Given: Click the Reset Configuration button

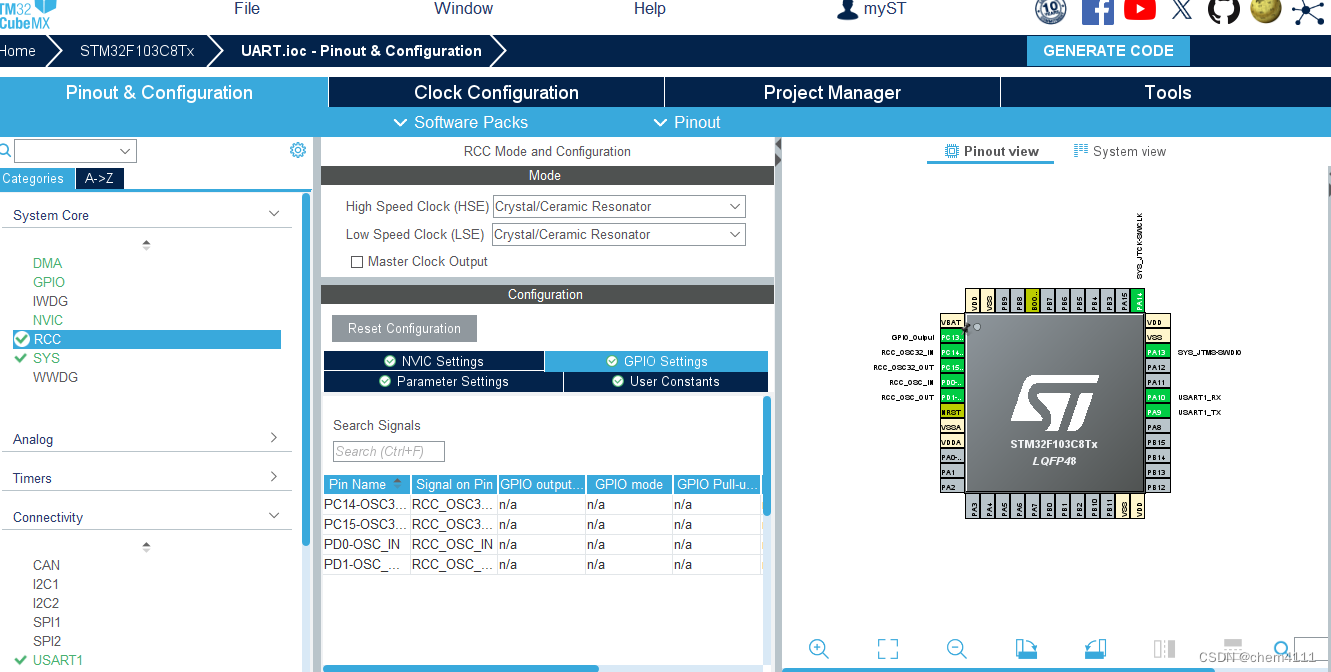Looking at the screenshot, I should (x=404, y=328).
